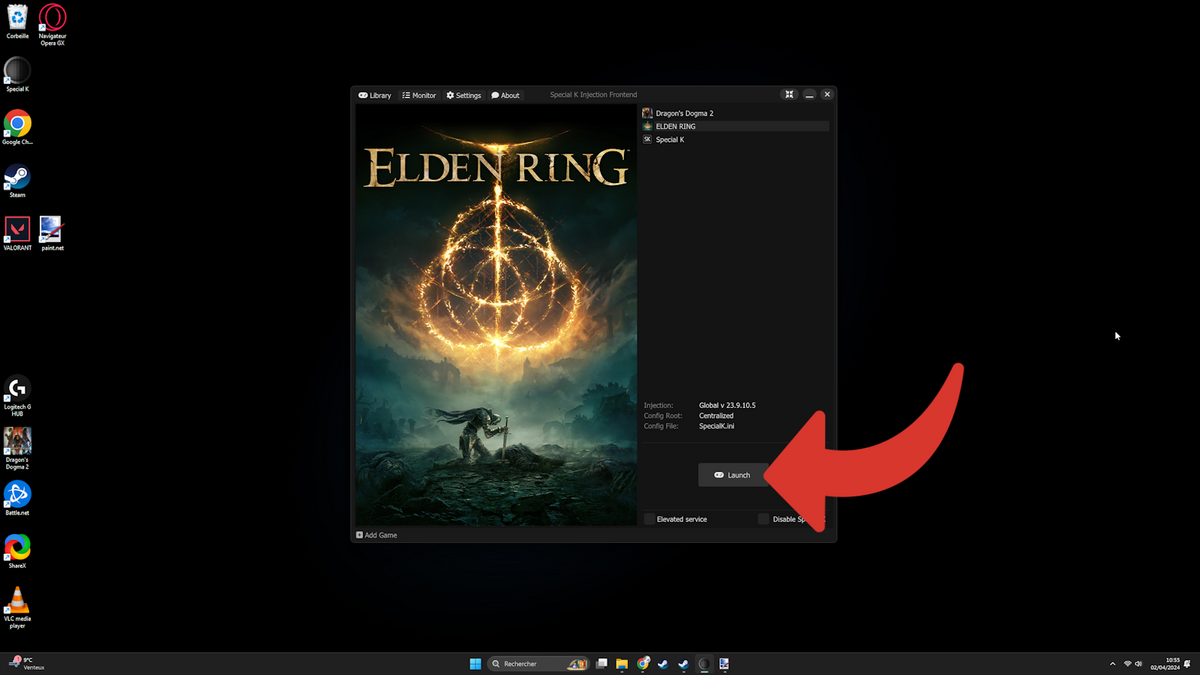1200x675 pixels.
Task: Tick the Disable Special K checkbox
Action: 764,519
